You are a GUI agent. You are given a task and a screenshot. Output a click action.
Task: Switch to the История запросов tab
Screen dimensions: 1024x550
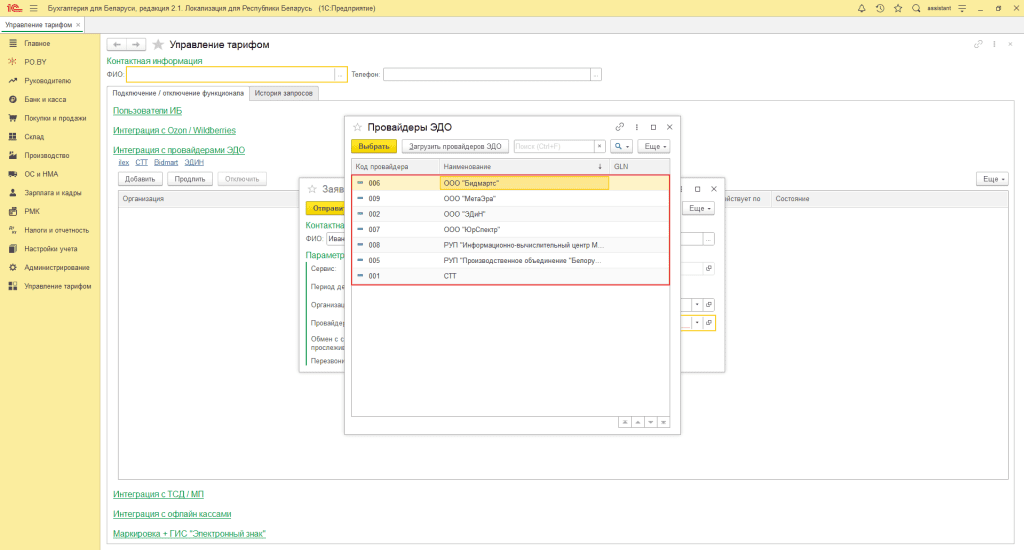(x=284, y=93)
